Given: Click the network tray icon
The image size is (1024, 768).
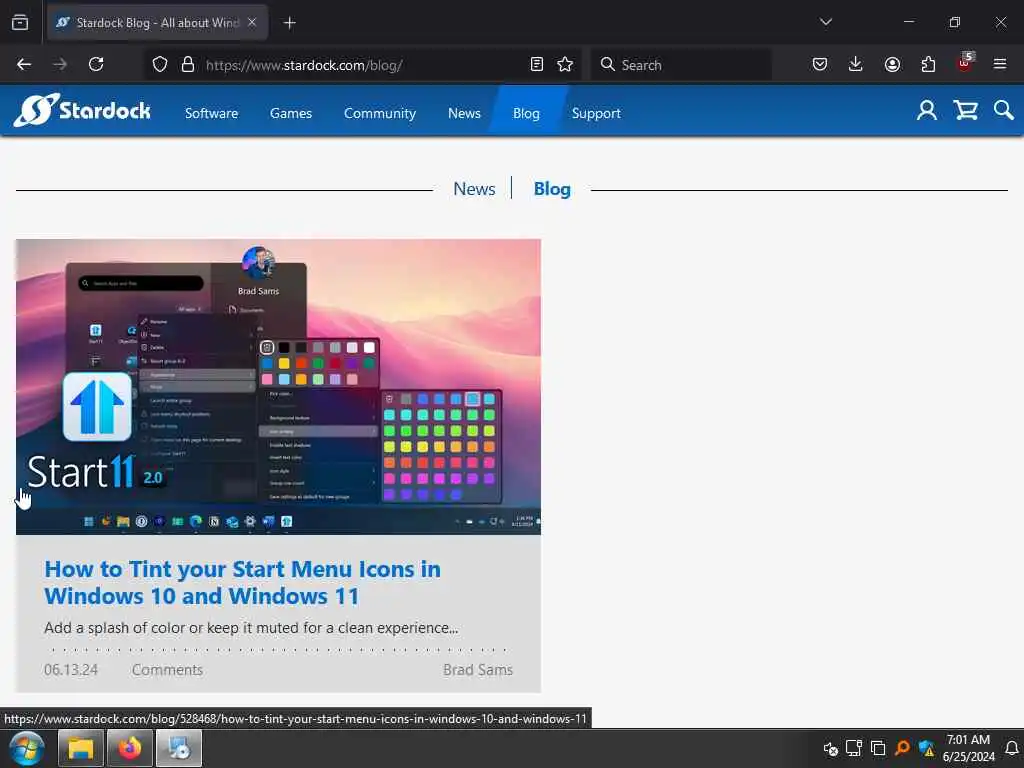Looking at the screenshot, I should coord(854,748).
